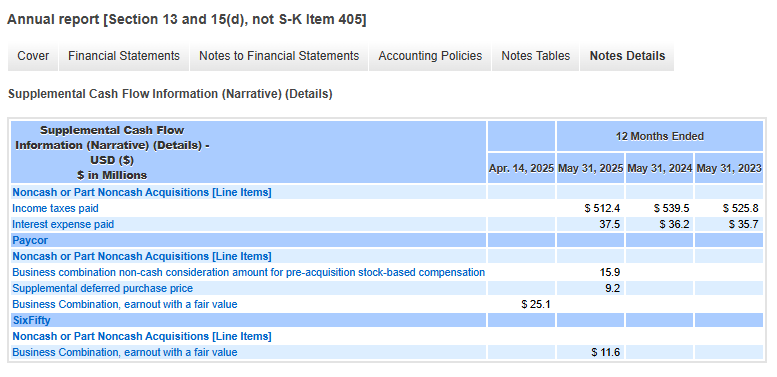Screen dimensions: 777x377
Task: Click Supplemental deferred purchase price link
Action: pyautogui.click(x=103, y=288)
